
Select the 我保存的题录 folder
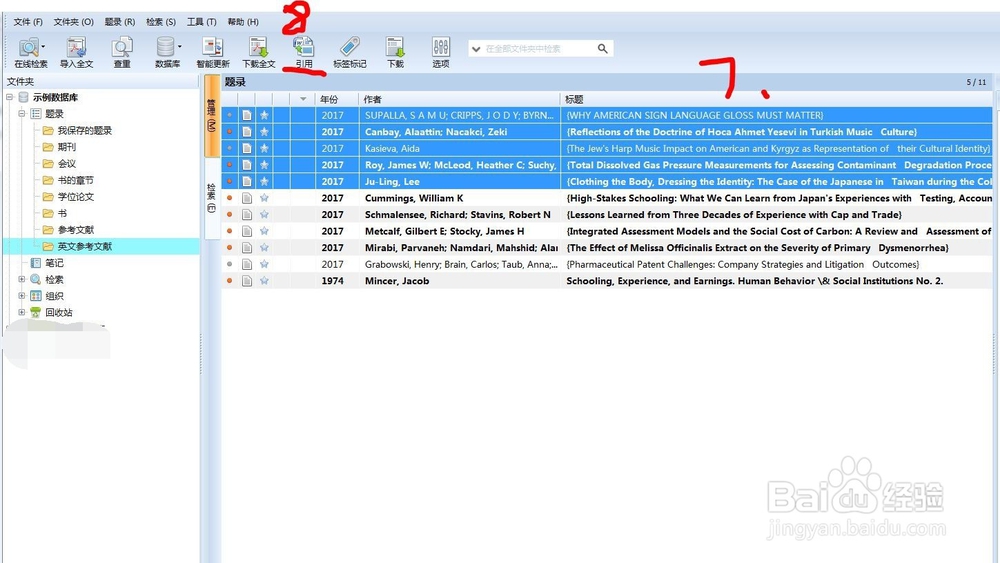point(84,130)
